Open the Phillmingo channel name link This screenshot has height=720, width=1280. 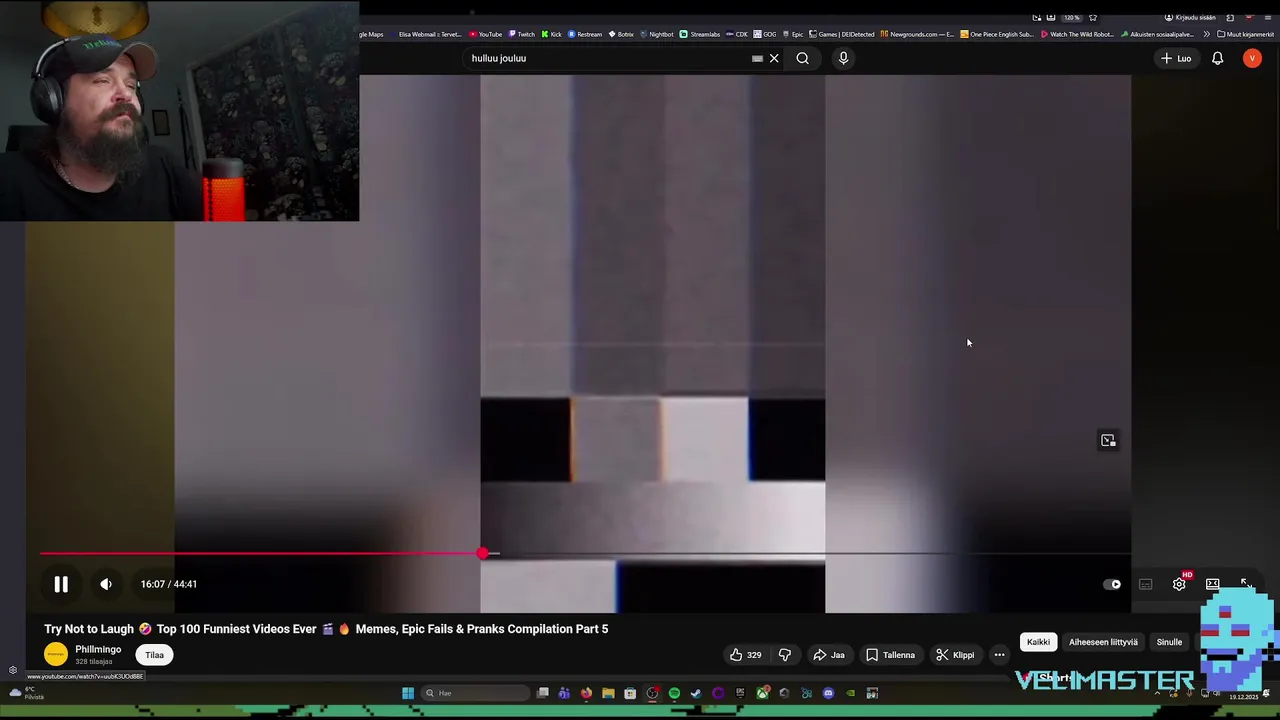(x=98, y=649)
